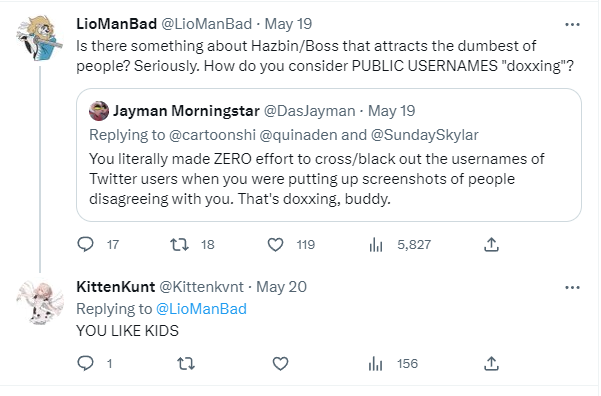601x396 pixels.
Task: Retweet LioManBad's tweet with 18 retweets
Action: [x=179, y=244]
